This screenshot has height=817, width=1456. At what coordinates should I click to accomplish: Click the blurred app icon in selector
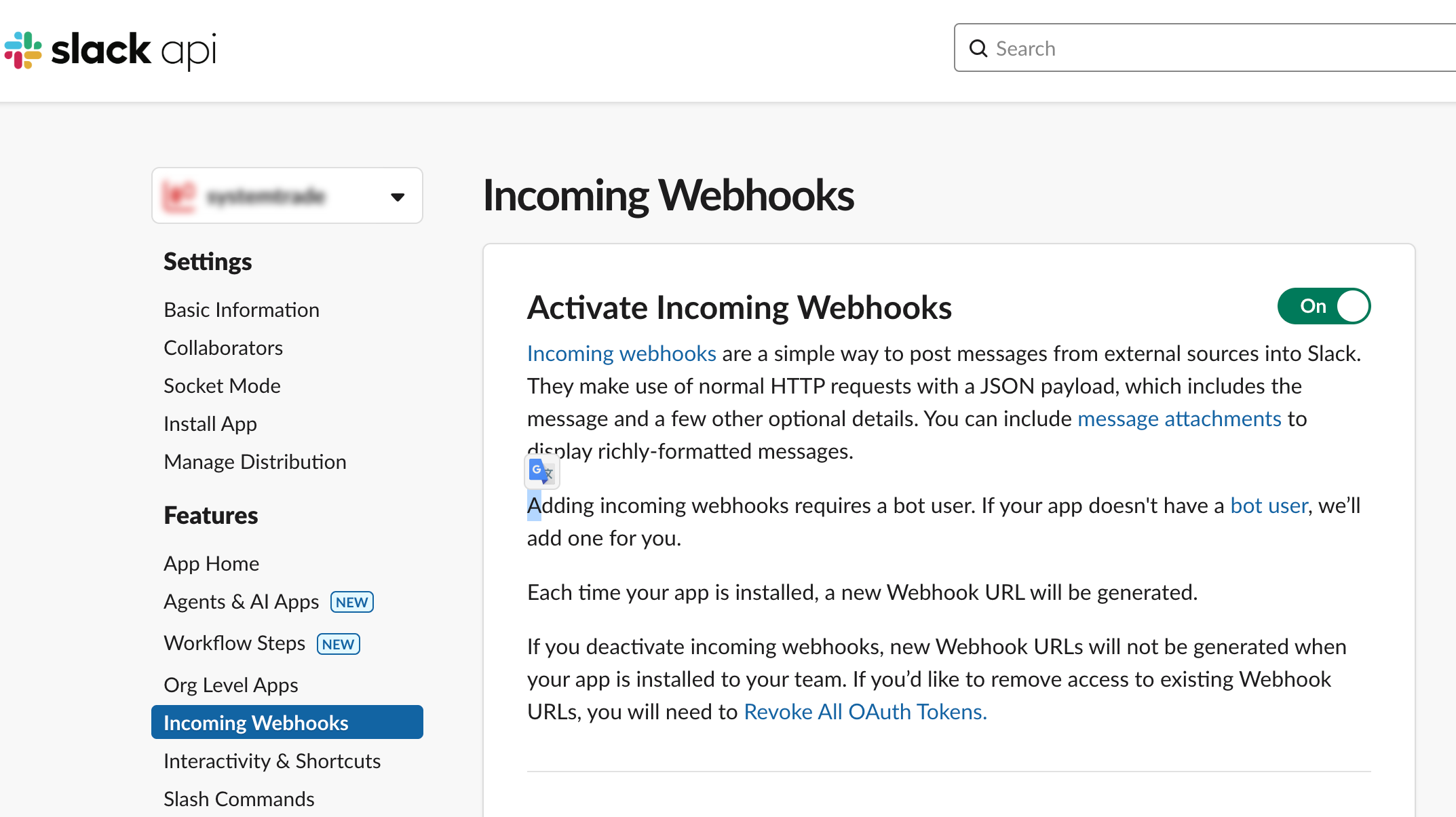[179, 196]
